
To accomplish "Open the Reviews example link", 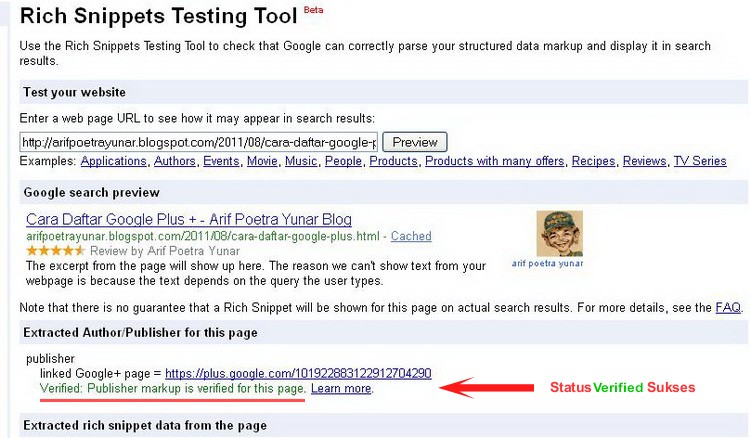I will (644, 161).
